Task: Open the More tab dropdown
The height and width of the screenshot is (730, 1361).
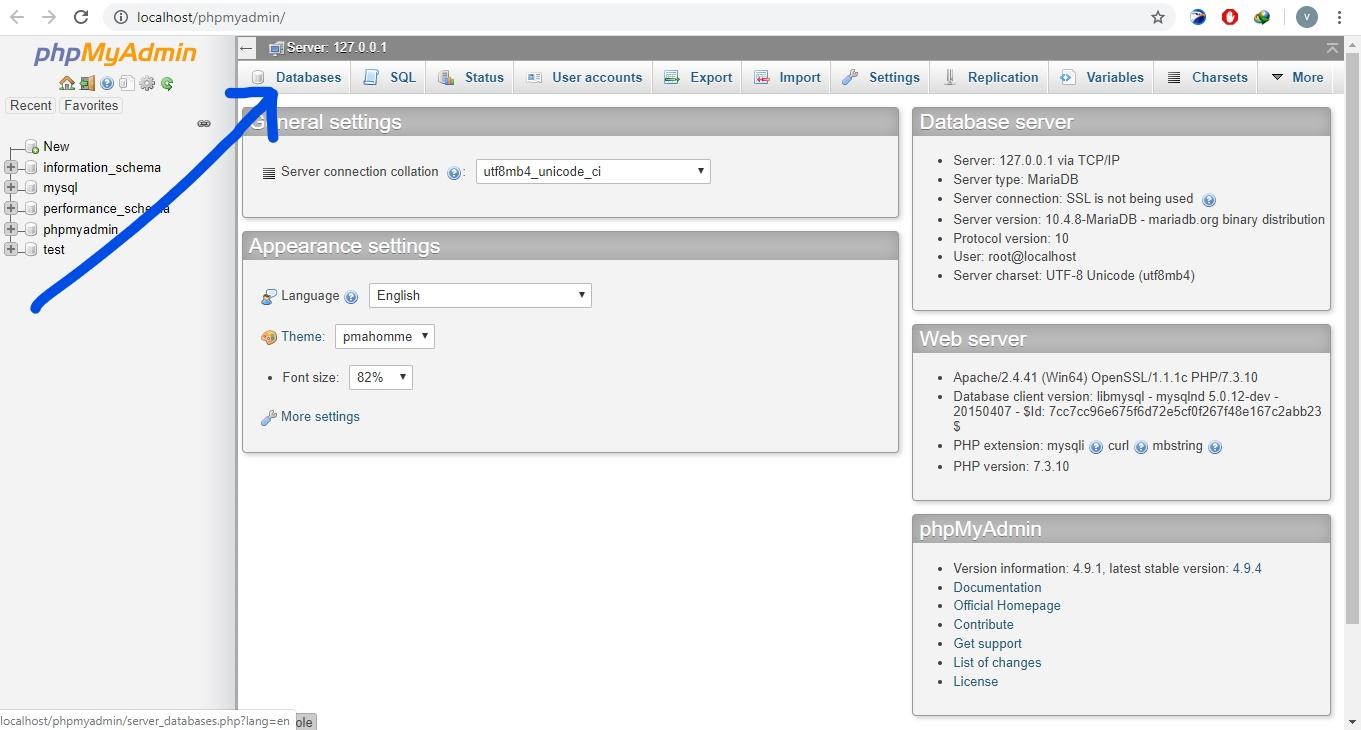Action: [x=1297, y=77]
